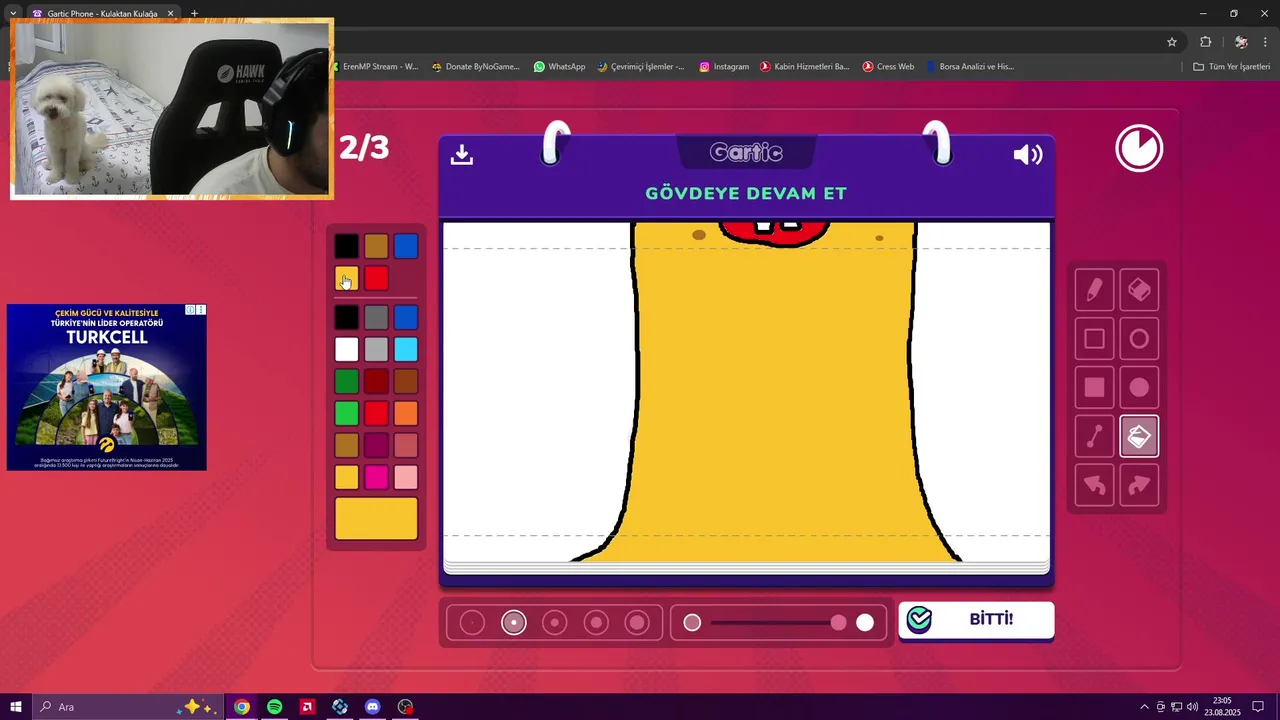Click the opacity slider handle
Image resolution: width=1280 pixels, height=720 pixels.
coord(838,623)
